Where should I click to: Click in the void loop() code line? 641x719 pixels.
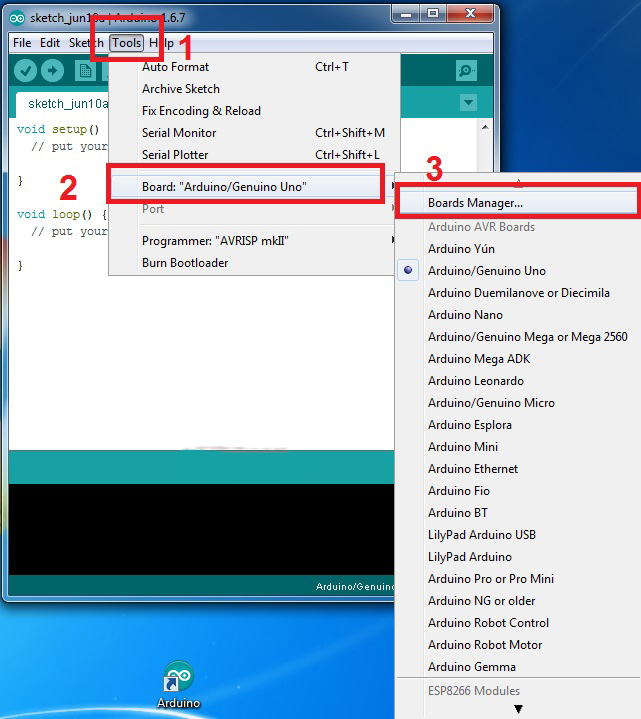click(62, 214)
